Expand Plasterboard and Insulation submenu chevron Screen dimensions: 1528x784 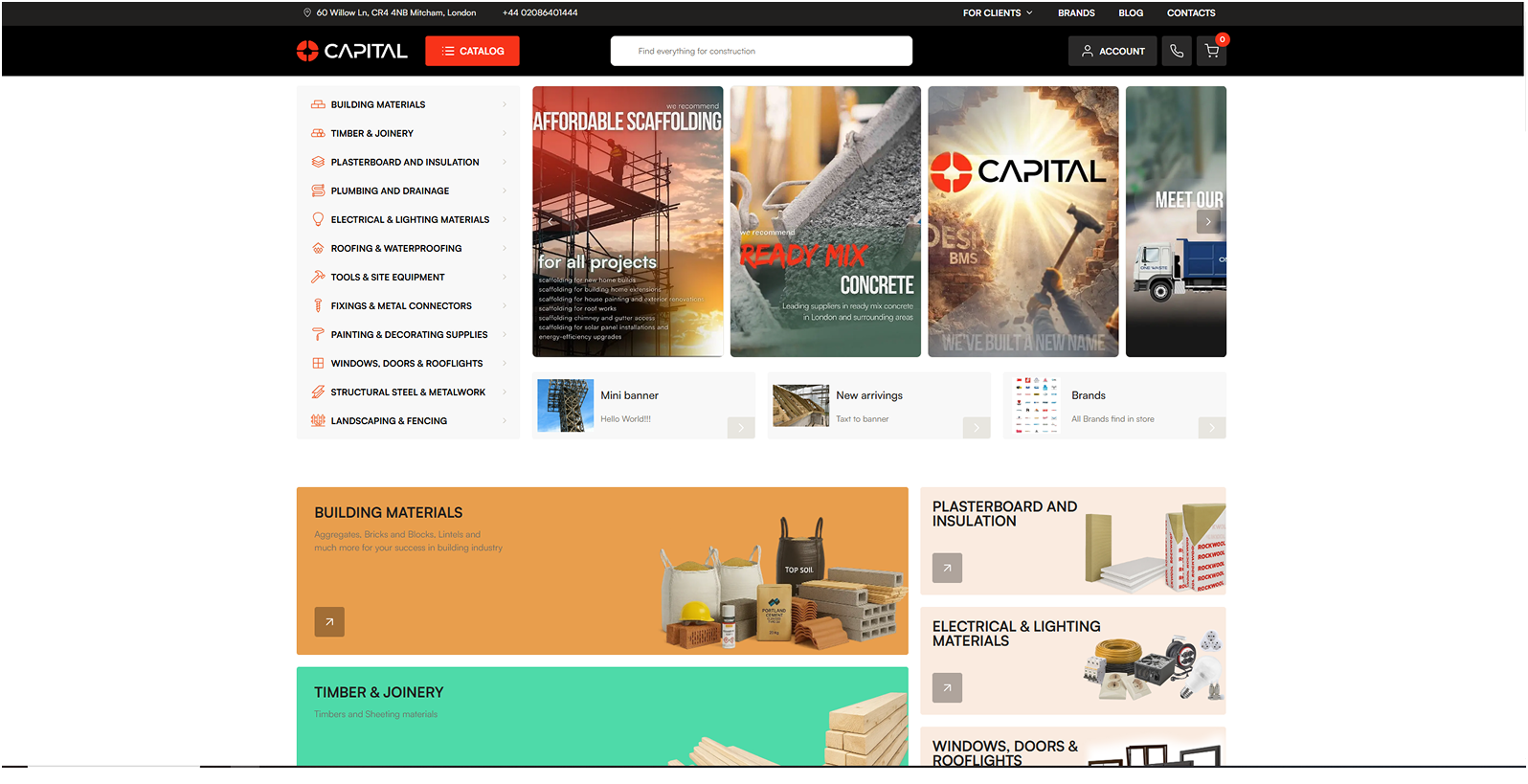(x=505, y=162)
